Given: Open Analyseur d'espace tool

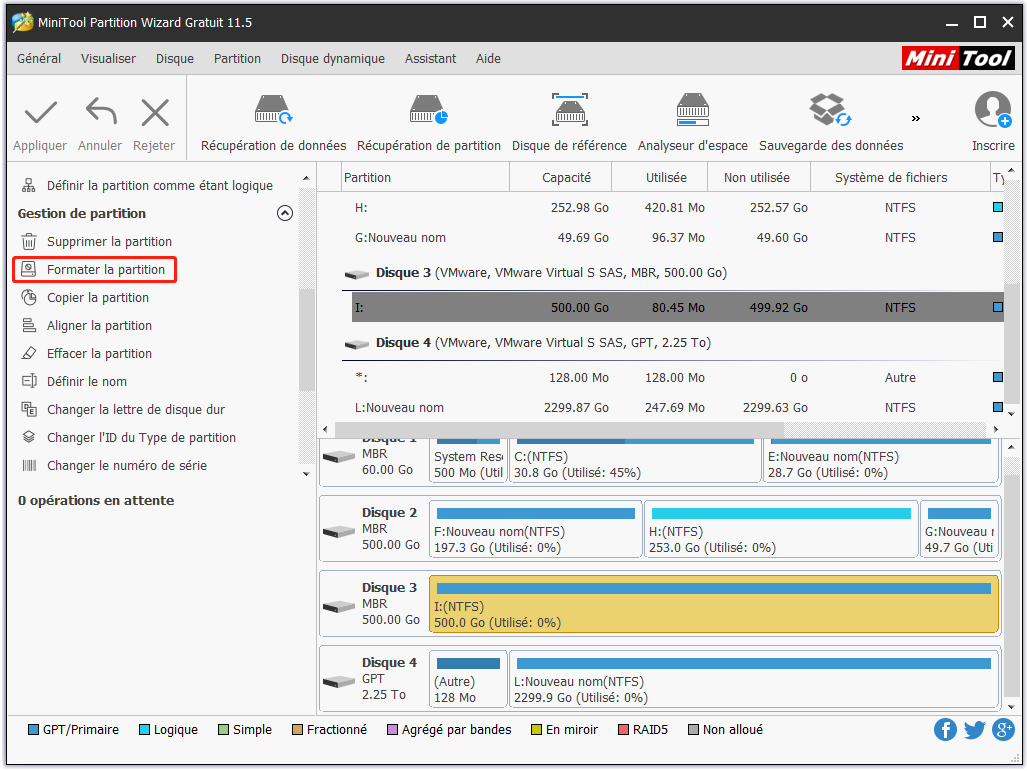Looking at the screenshot, I should pos(692,124).
